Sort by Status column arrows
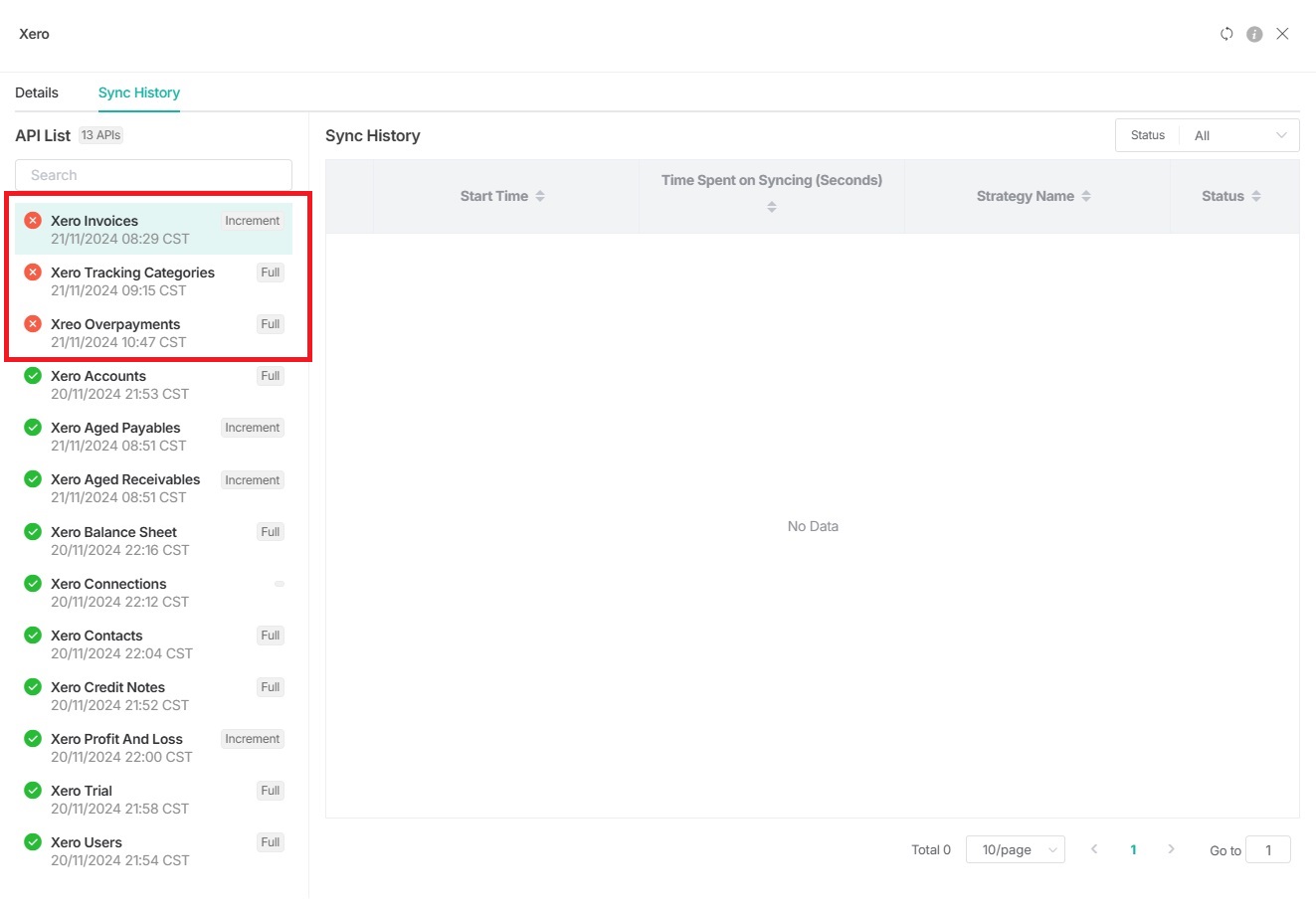Image resolution: width=1316 pixels, height=913 pixels. [1256, 196]
